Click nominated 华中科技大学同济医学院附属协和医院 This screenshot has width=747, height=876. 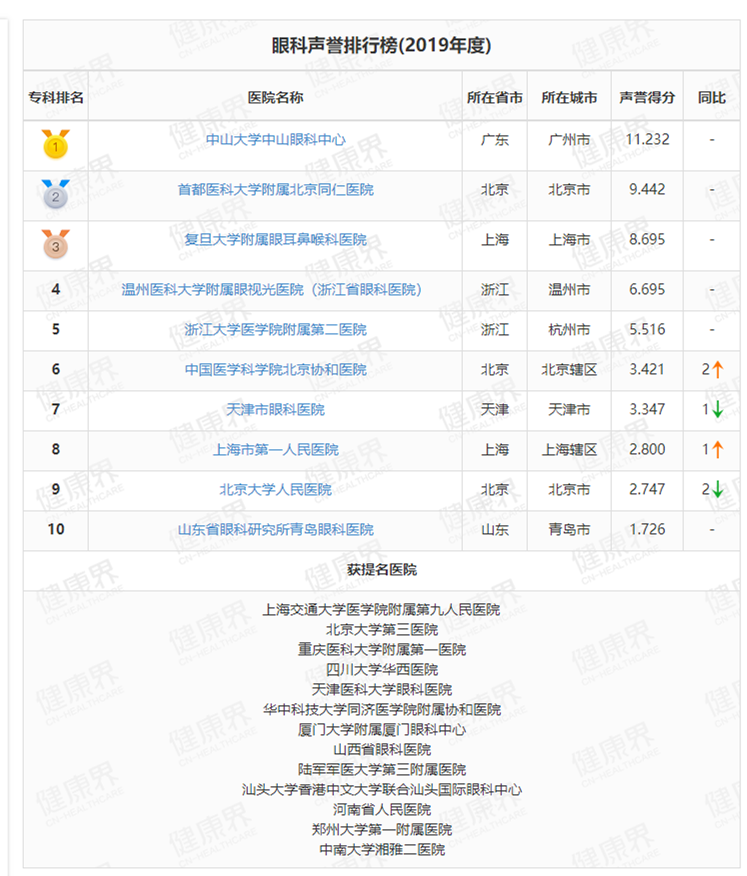coord(382,710)
